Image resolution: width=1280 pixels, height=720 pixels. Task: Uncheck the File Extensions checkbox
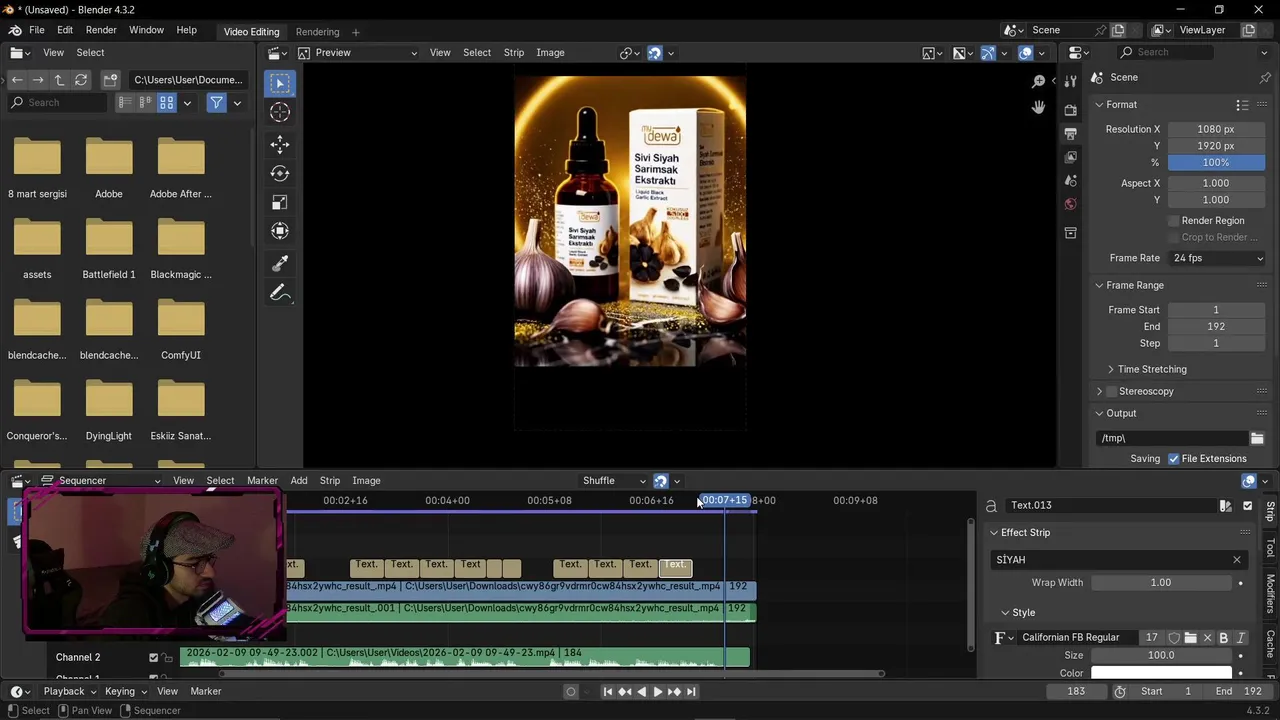coord(1173,459)
